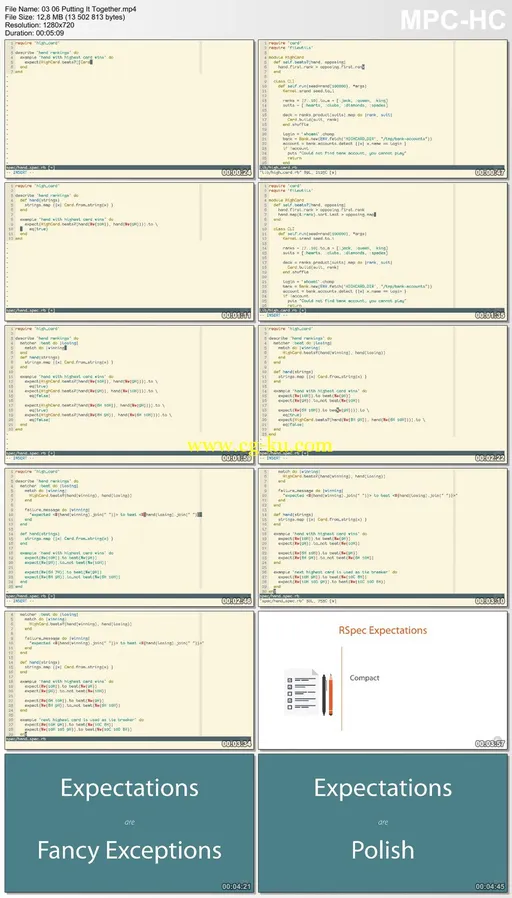Click the timestamp 00:02:46
Screen dimensions: 512x898
[x=237, y=601]
